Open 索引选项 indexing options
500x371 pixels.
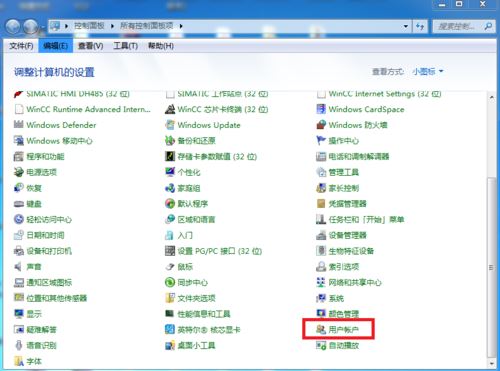[x=337, y=267]
